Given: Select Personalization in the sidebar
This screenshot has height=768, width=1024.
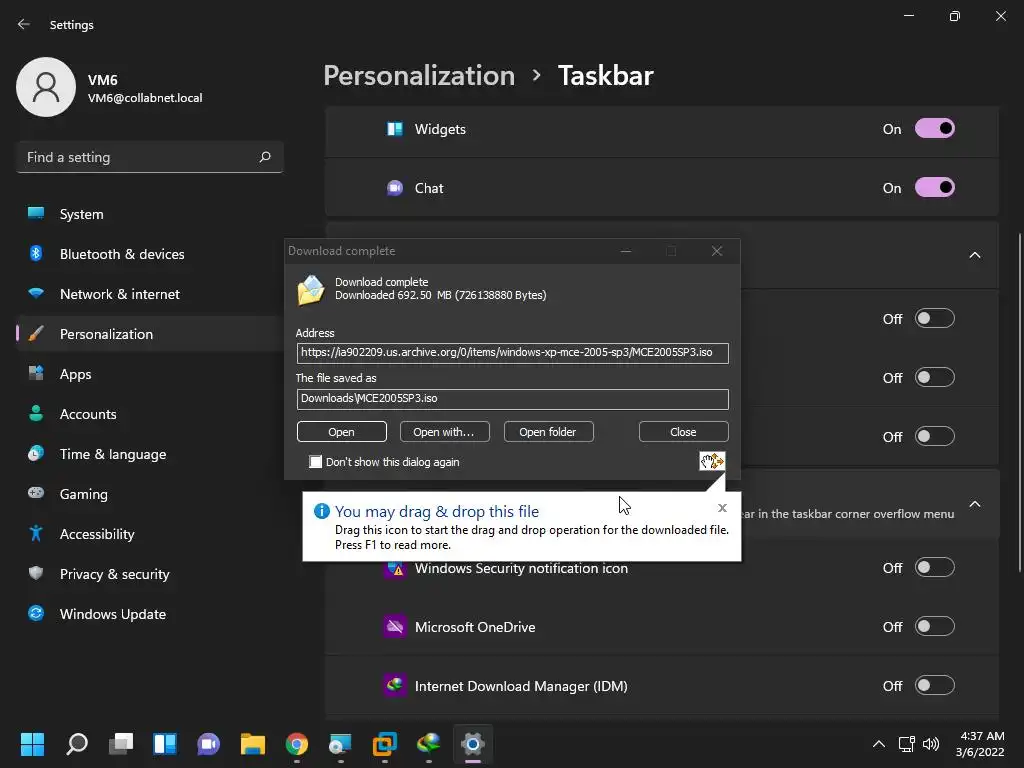Looking at the screenshot, I should point(150,334).
